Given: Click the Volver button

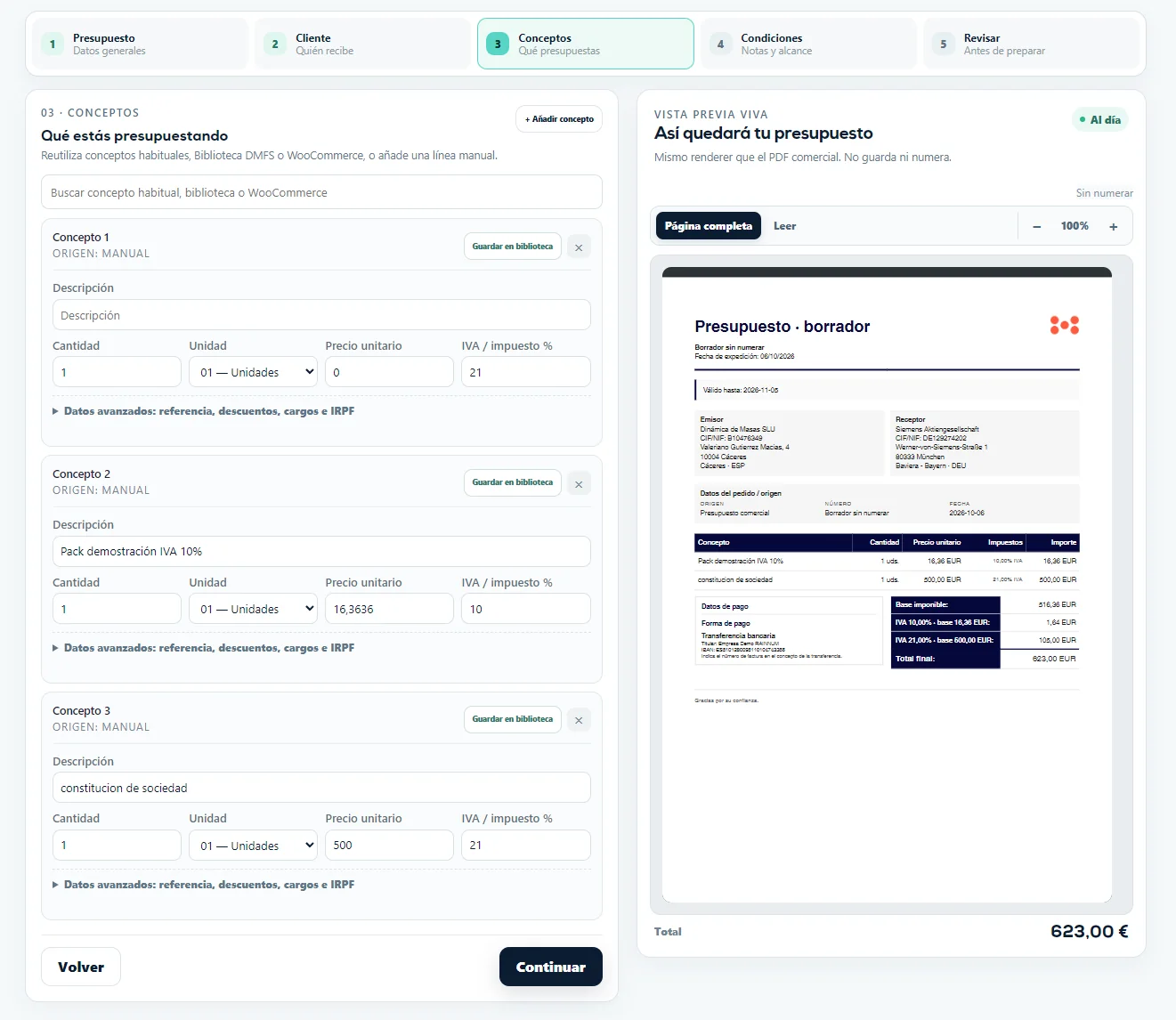Looking at the screenshot, I should pos(81,967).
